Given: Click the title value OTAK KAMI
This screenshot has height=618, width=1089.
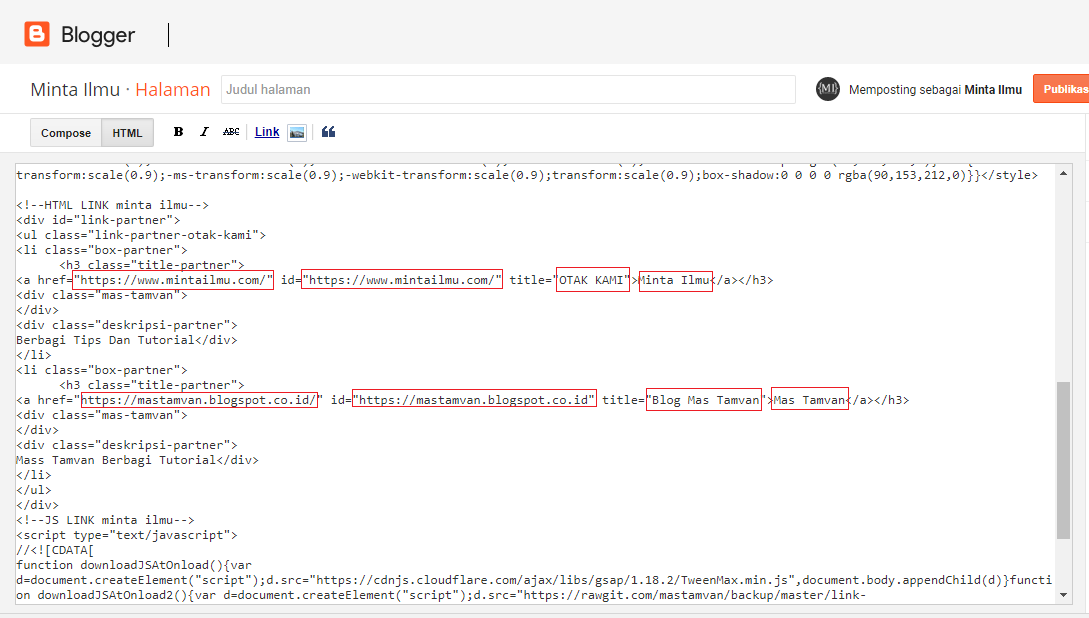Looking at the screenshot, I should [592, 280].
